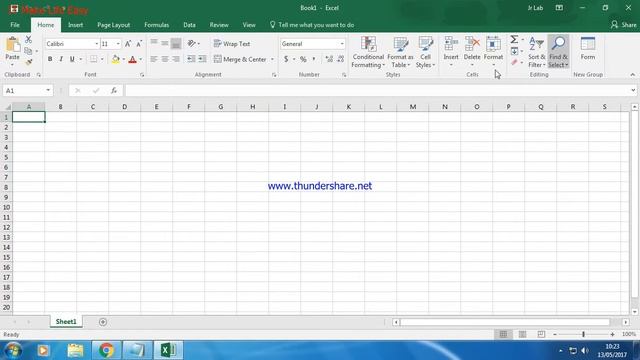
Task: Click the Orientation text icon
Action: 191,43
